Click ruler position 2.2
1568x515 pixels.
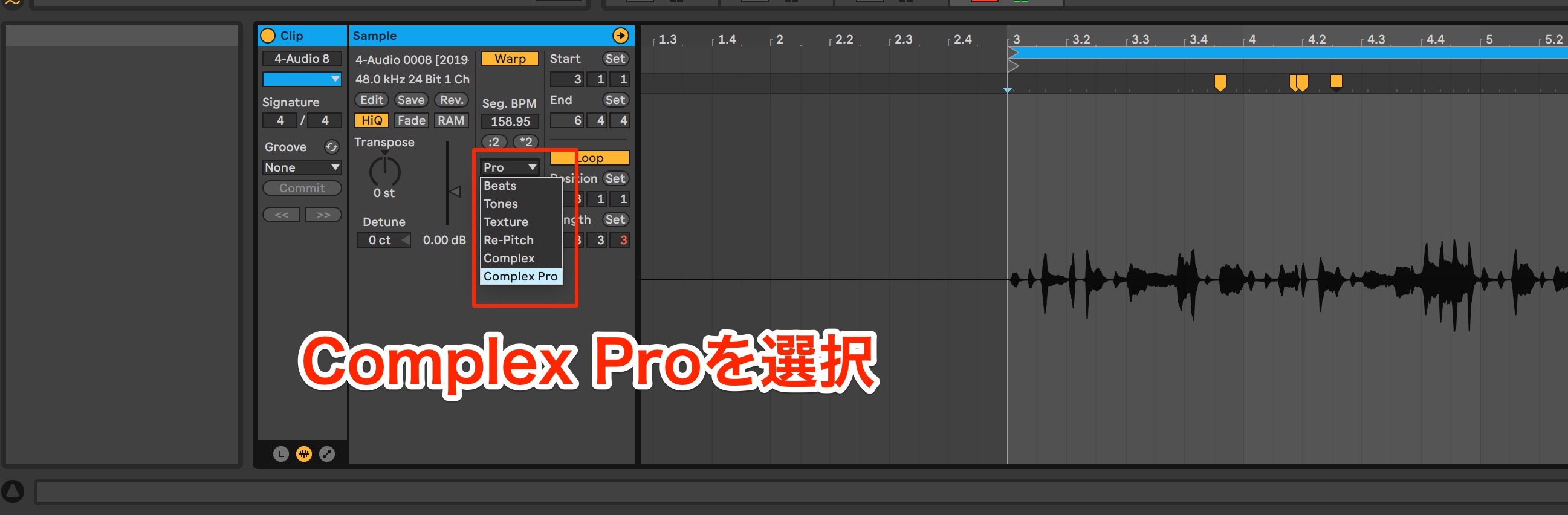[844, 39]
